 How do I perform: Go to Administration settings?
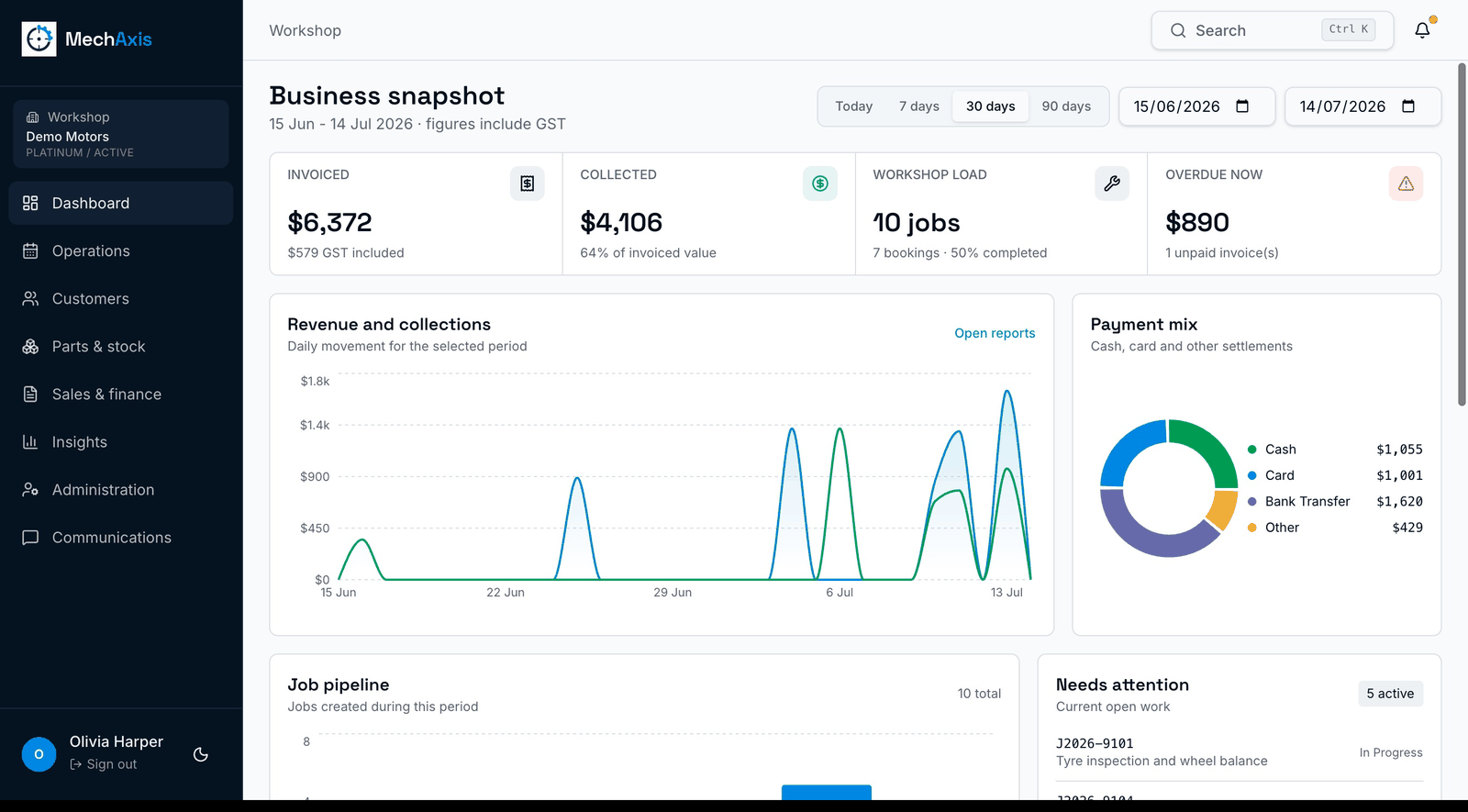[121, 489]
